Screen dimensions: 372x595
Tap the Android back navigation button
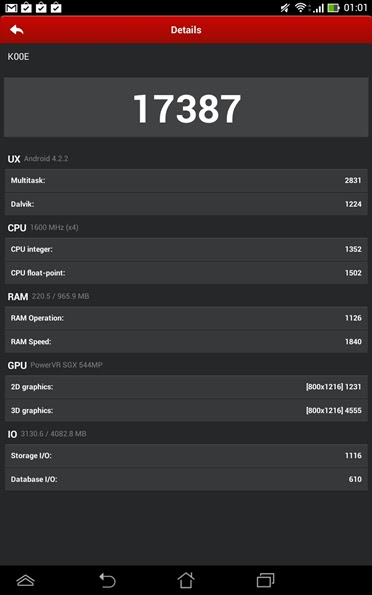(x=107, y=580)
